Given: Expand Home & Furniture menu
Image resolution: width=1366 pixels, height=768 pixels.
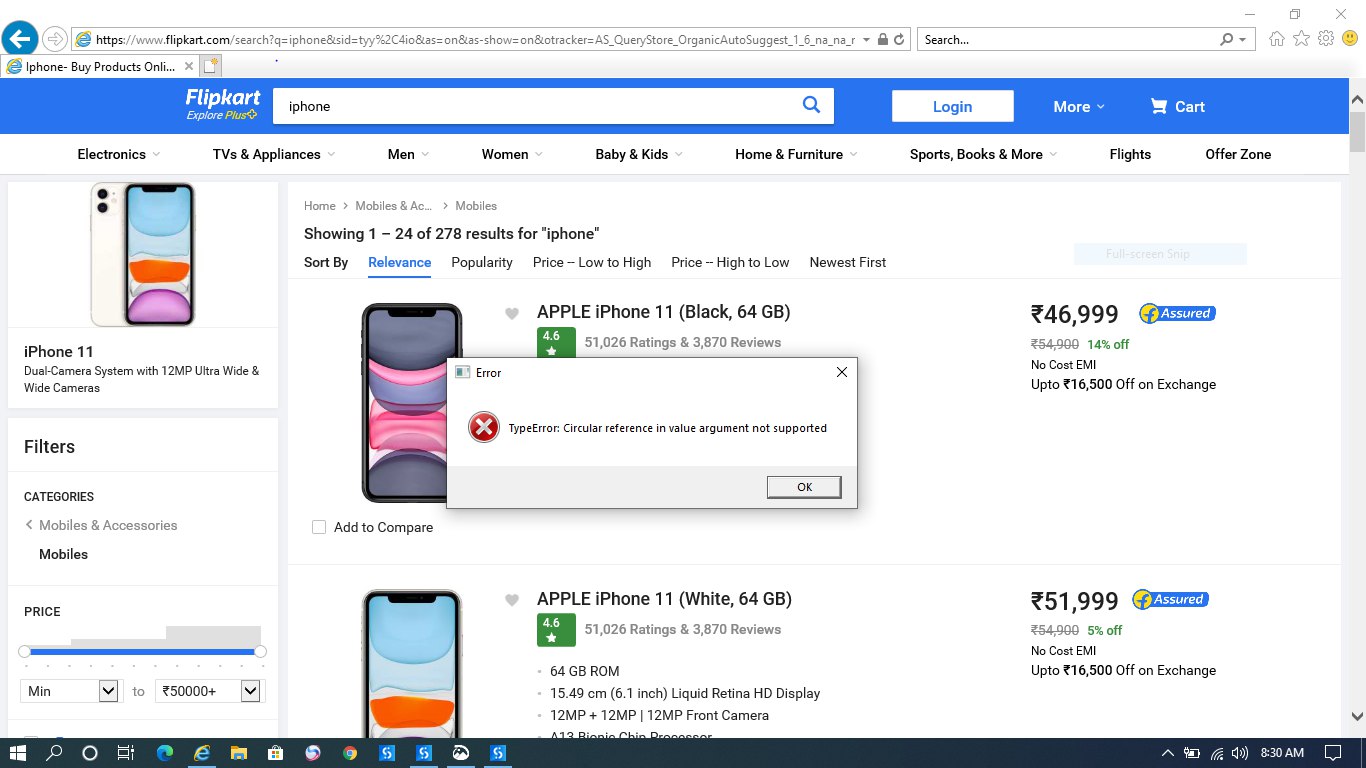Looking at the screenshot, I should point(796,154).
